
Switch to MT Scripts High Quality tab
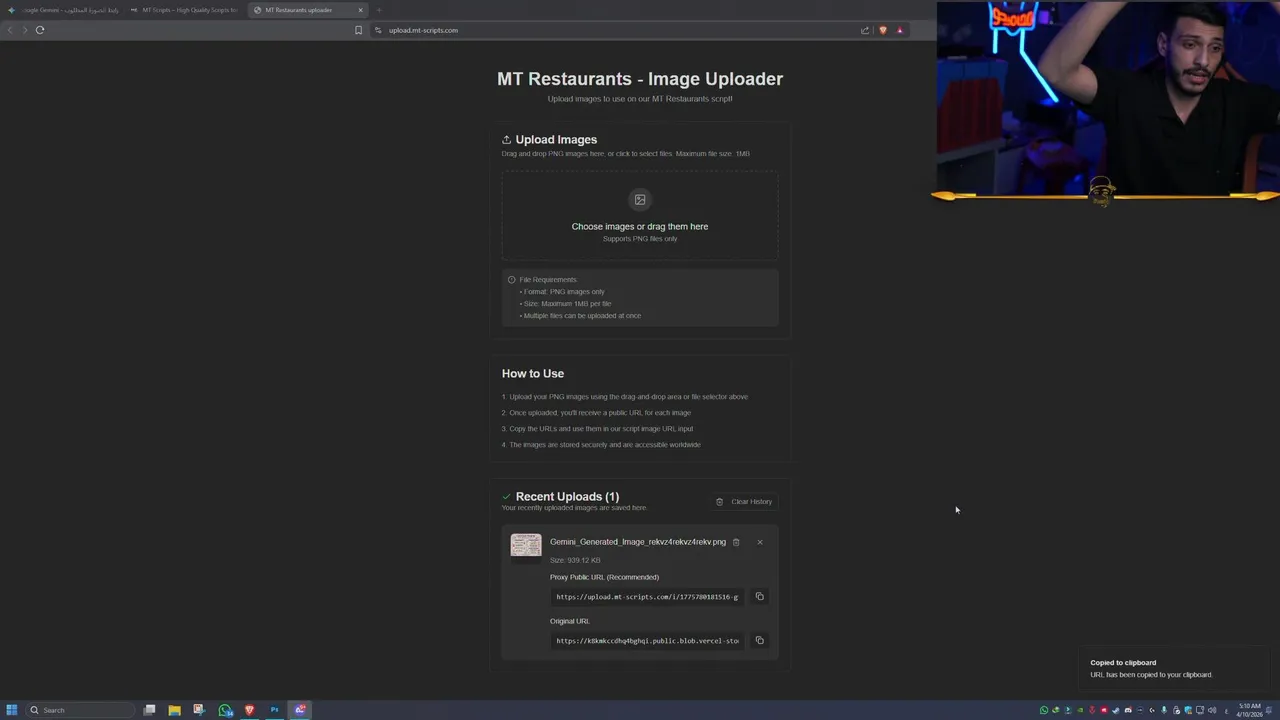(184, 10)
